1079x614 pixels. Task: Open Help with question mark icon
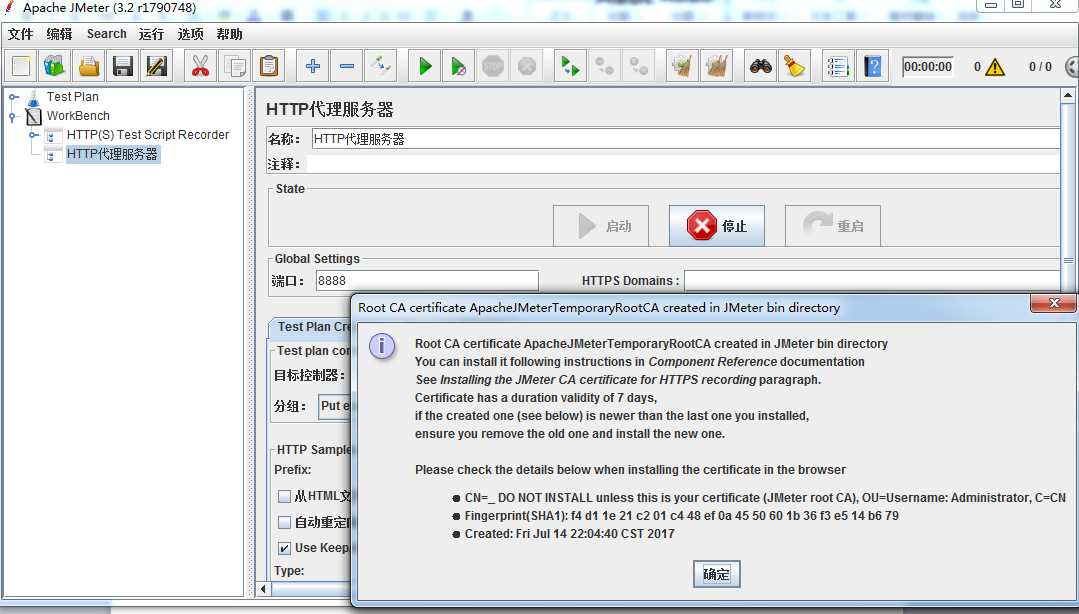(x=873, y=67)
